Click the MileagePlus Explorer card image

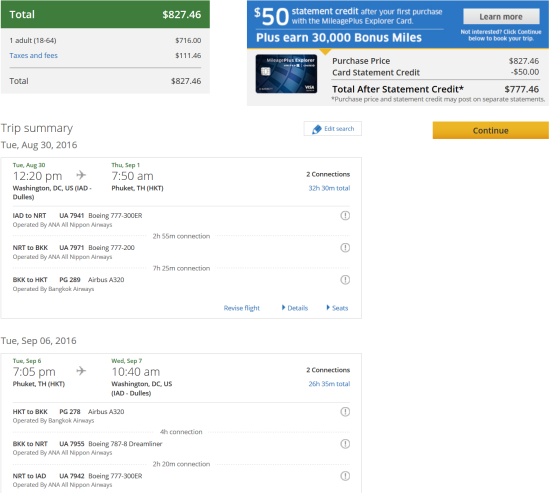point(286,74)
